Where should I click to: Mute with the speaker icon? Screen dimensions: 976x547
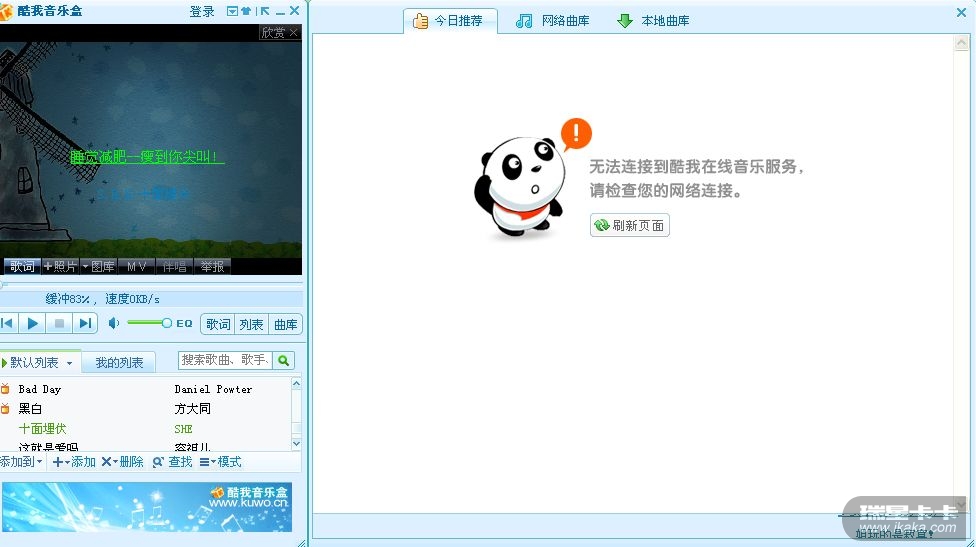tap(113, 323)
